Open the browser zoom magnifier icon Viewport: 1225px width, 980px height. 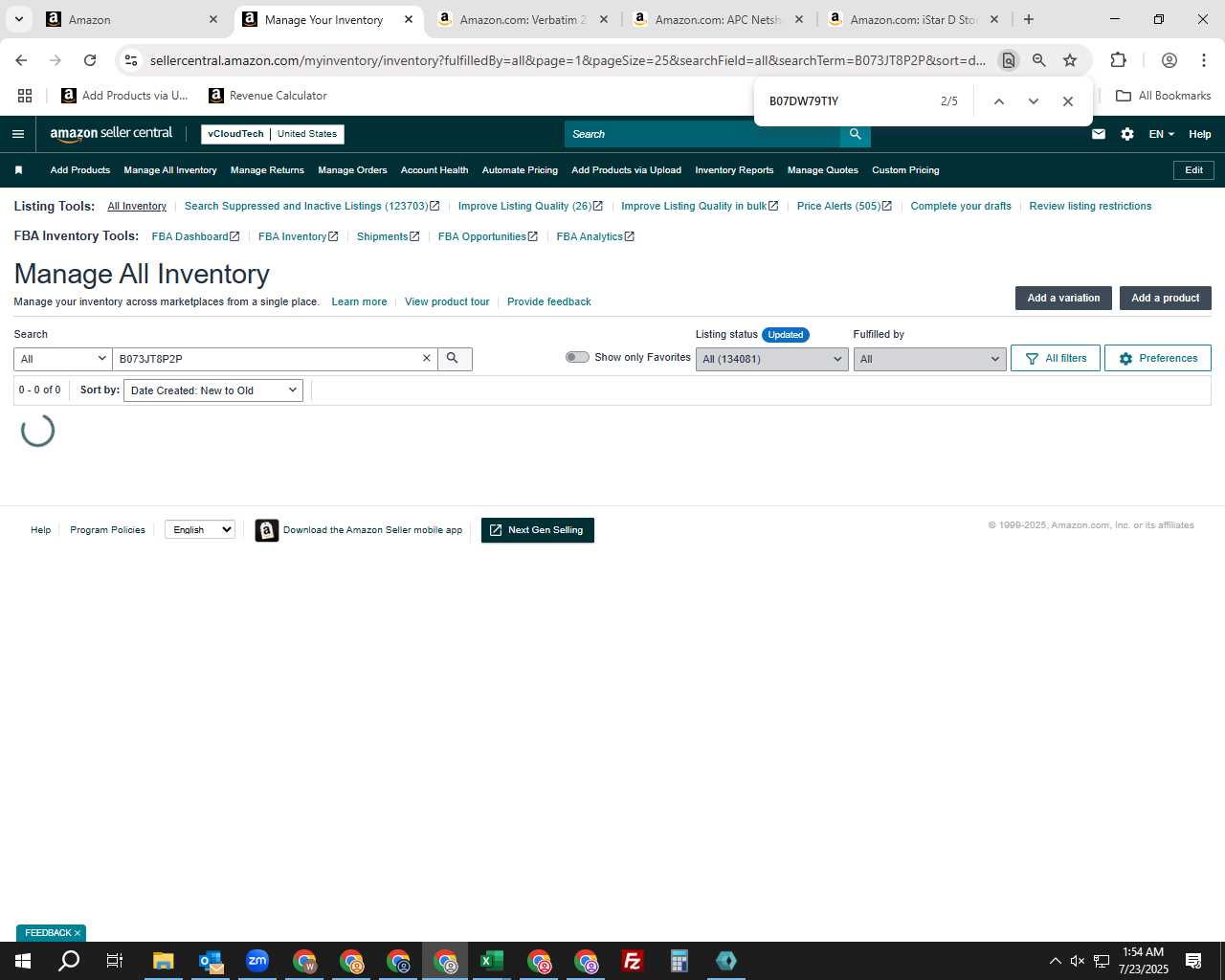[1039, 60]
